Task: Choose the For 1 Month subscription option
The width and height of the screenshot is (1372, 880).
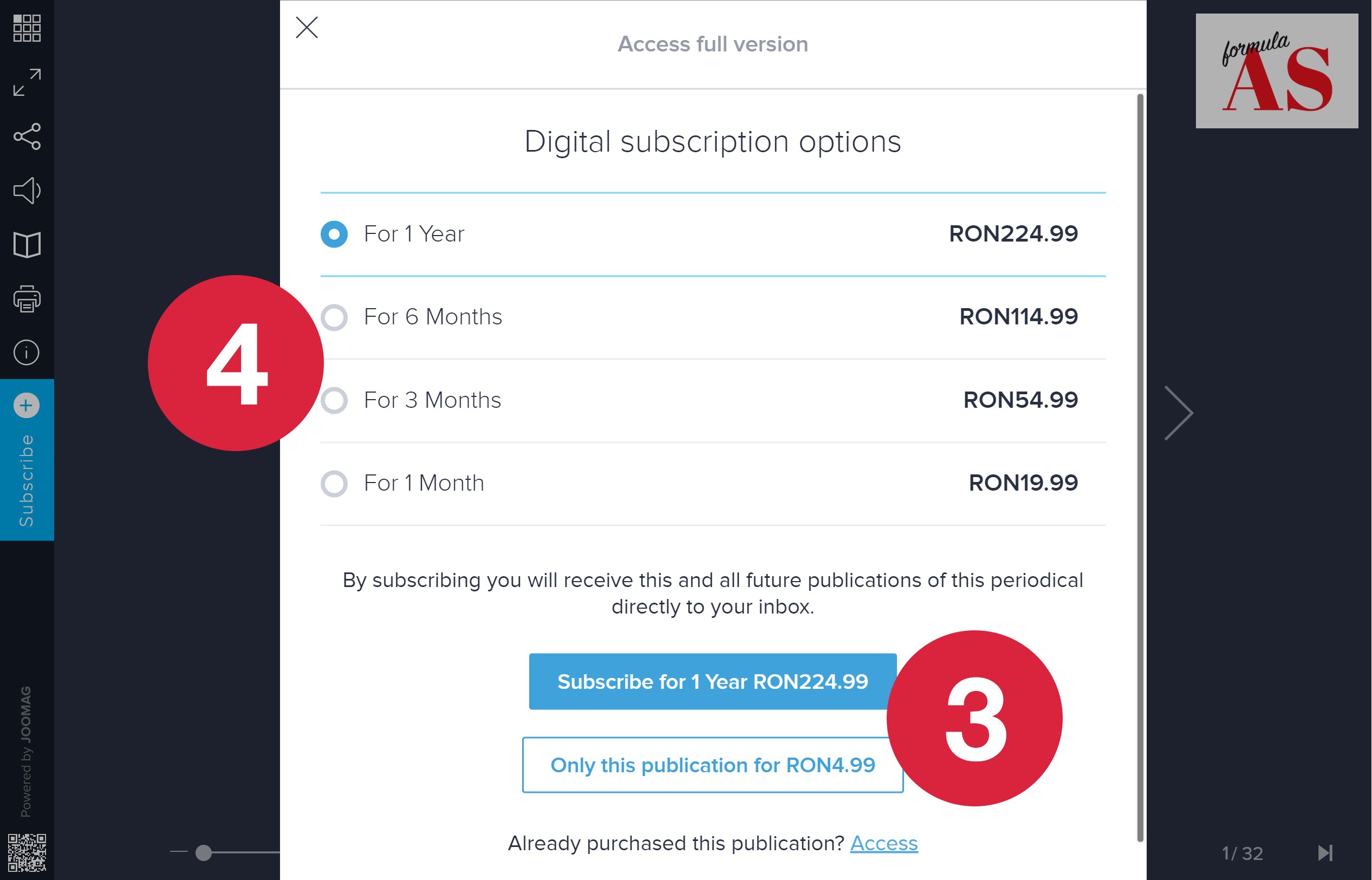Action: tap(334, 484)
